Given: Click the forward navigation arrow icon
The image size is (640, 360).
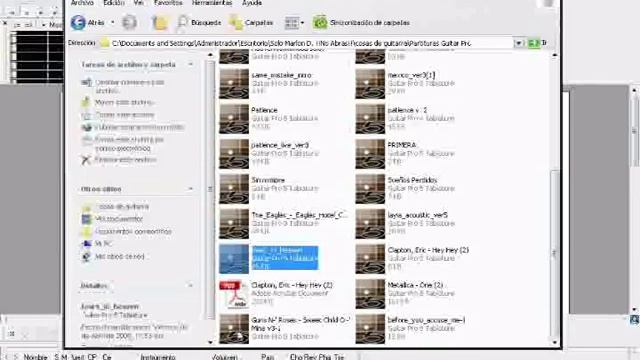Looking at the screenshot, I should pyautogui.click(x=129, y=22).
